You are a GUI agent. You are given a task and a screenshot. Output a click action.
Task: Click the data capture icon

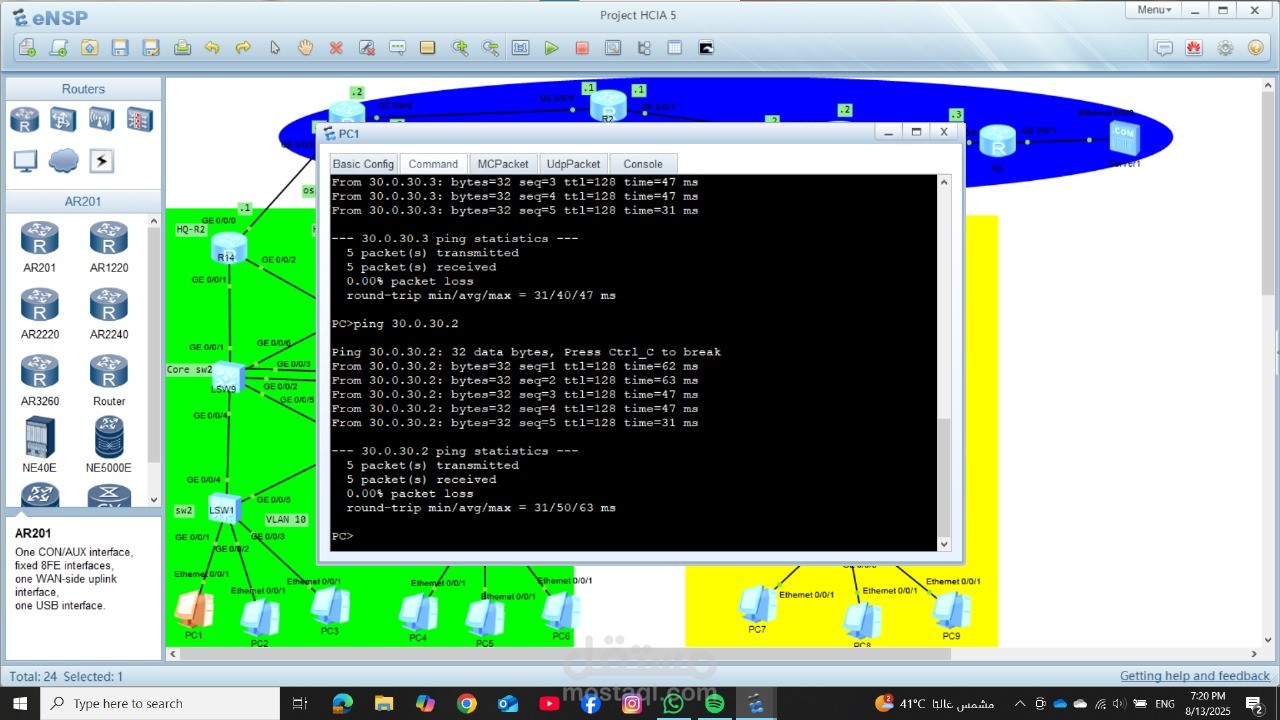point(613,47)
